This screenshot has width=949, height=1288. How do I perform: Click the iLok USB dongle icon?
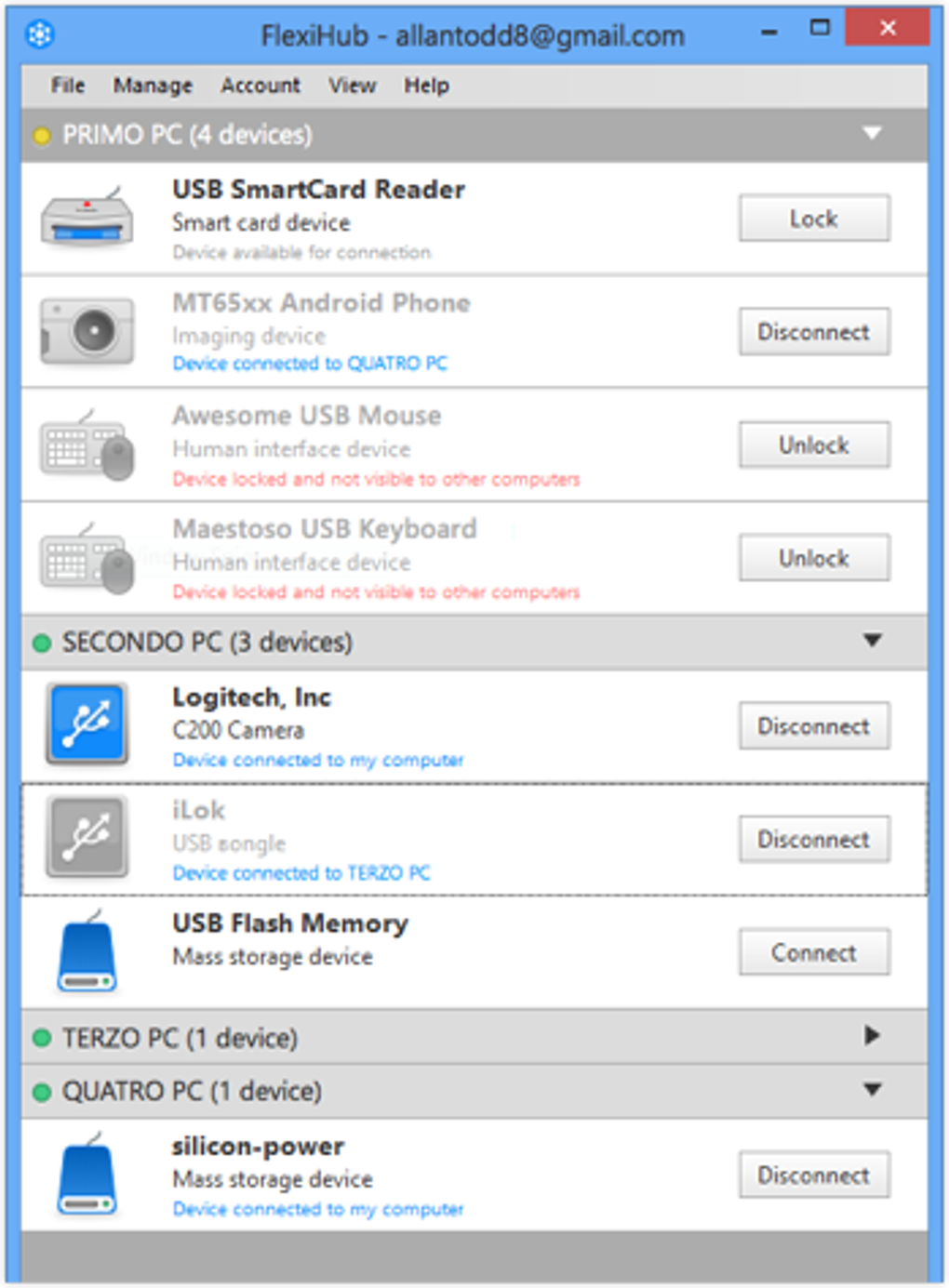point(87,837)
